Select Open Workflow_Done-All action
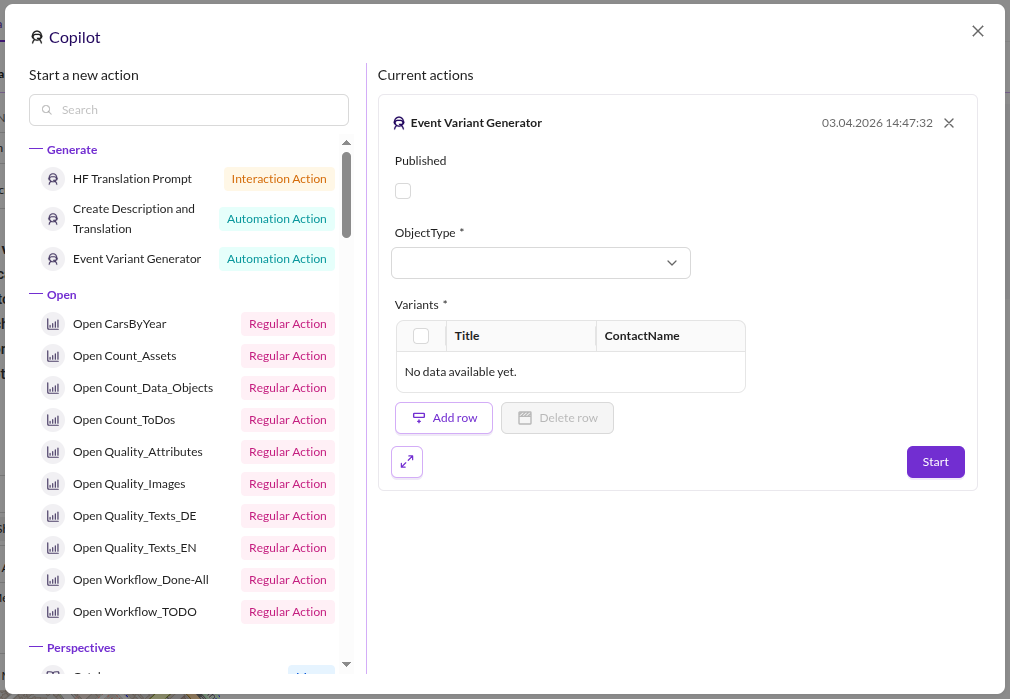Viewport: 1010px width, 699px height. click(188, 580)
